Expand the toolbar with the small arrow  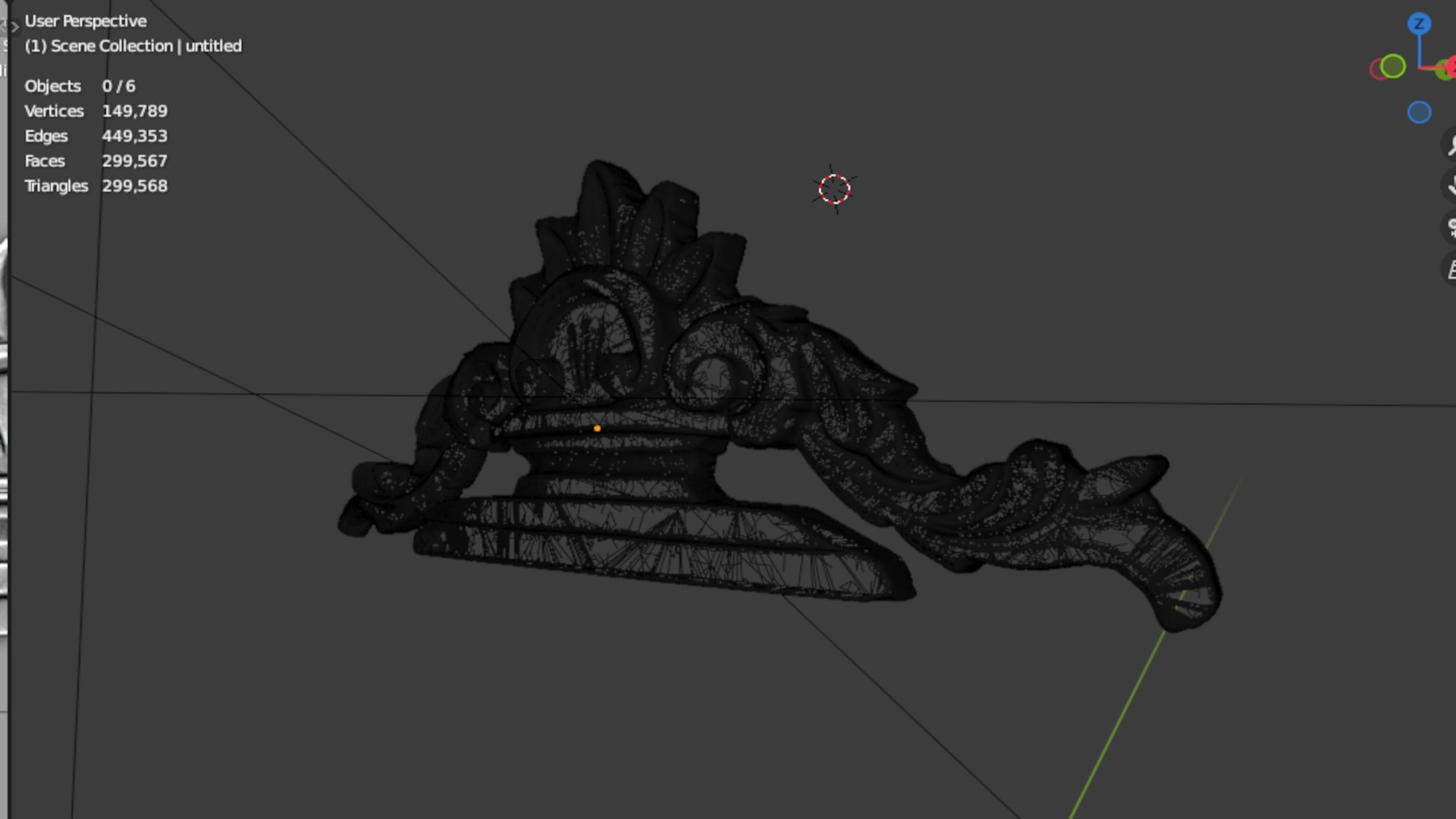click(x=14, y=27)
